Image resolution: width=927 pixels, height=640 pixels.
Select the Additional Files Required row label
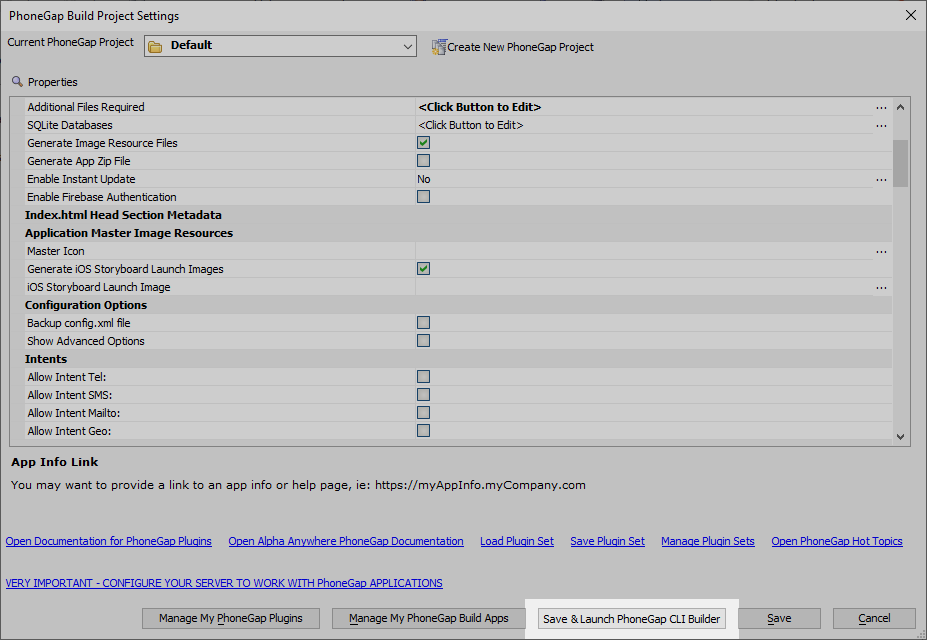tap(86, 107)
